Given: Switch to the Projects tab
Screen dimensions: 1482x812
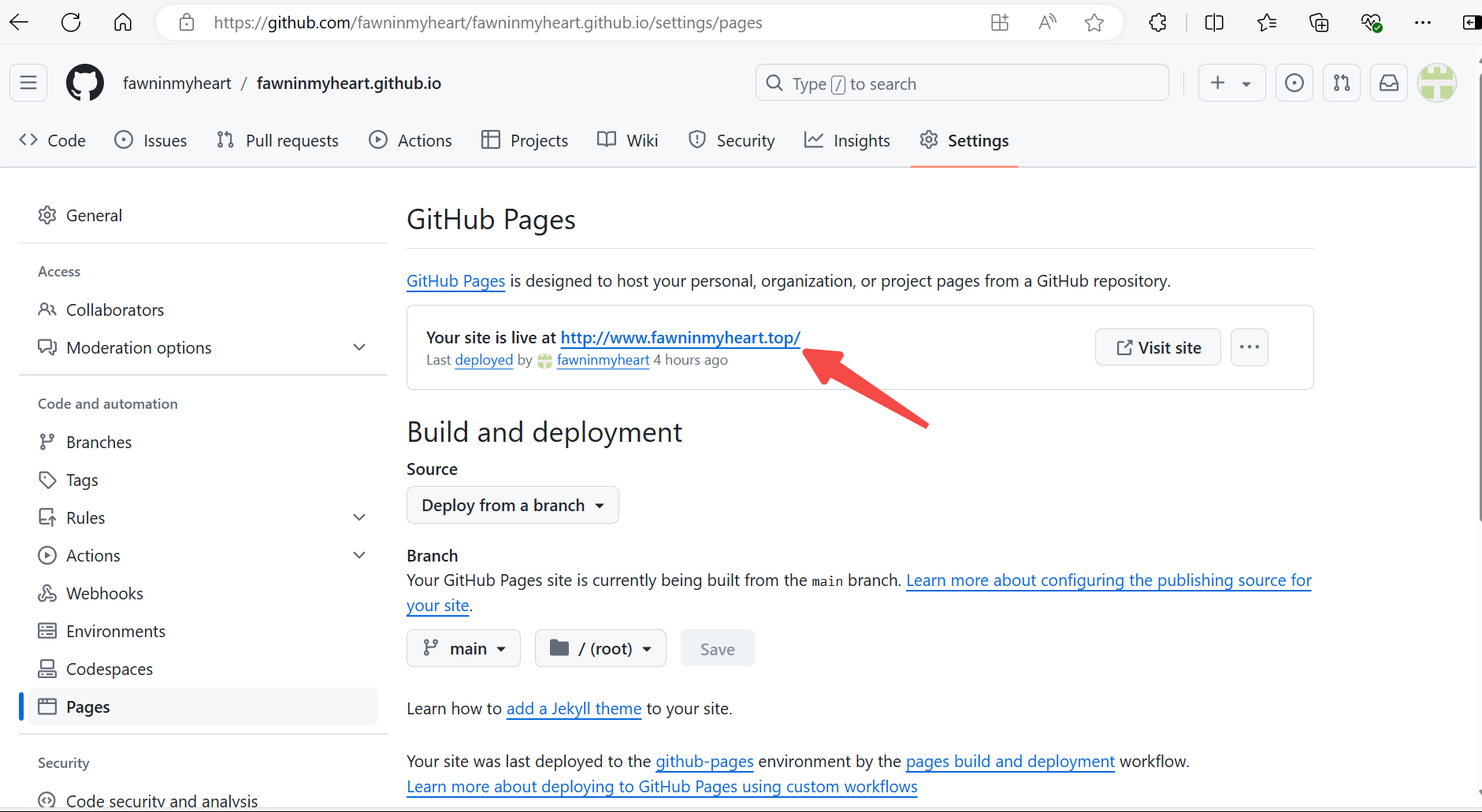Looking at the screenshot, I should pyautogui.click(x=525, y=140).
